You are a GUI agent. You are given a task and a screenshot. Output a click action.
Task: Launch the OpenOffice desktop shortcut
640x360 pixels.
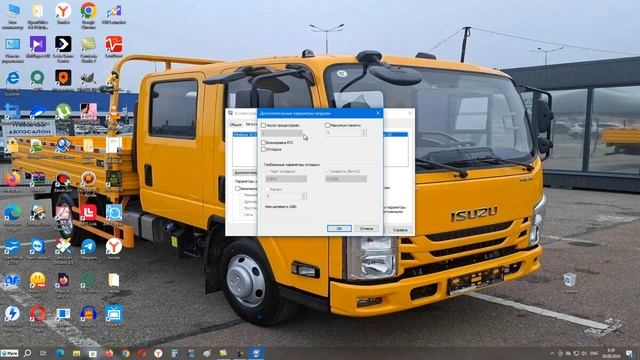click(x=12, y=247)
